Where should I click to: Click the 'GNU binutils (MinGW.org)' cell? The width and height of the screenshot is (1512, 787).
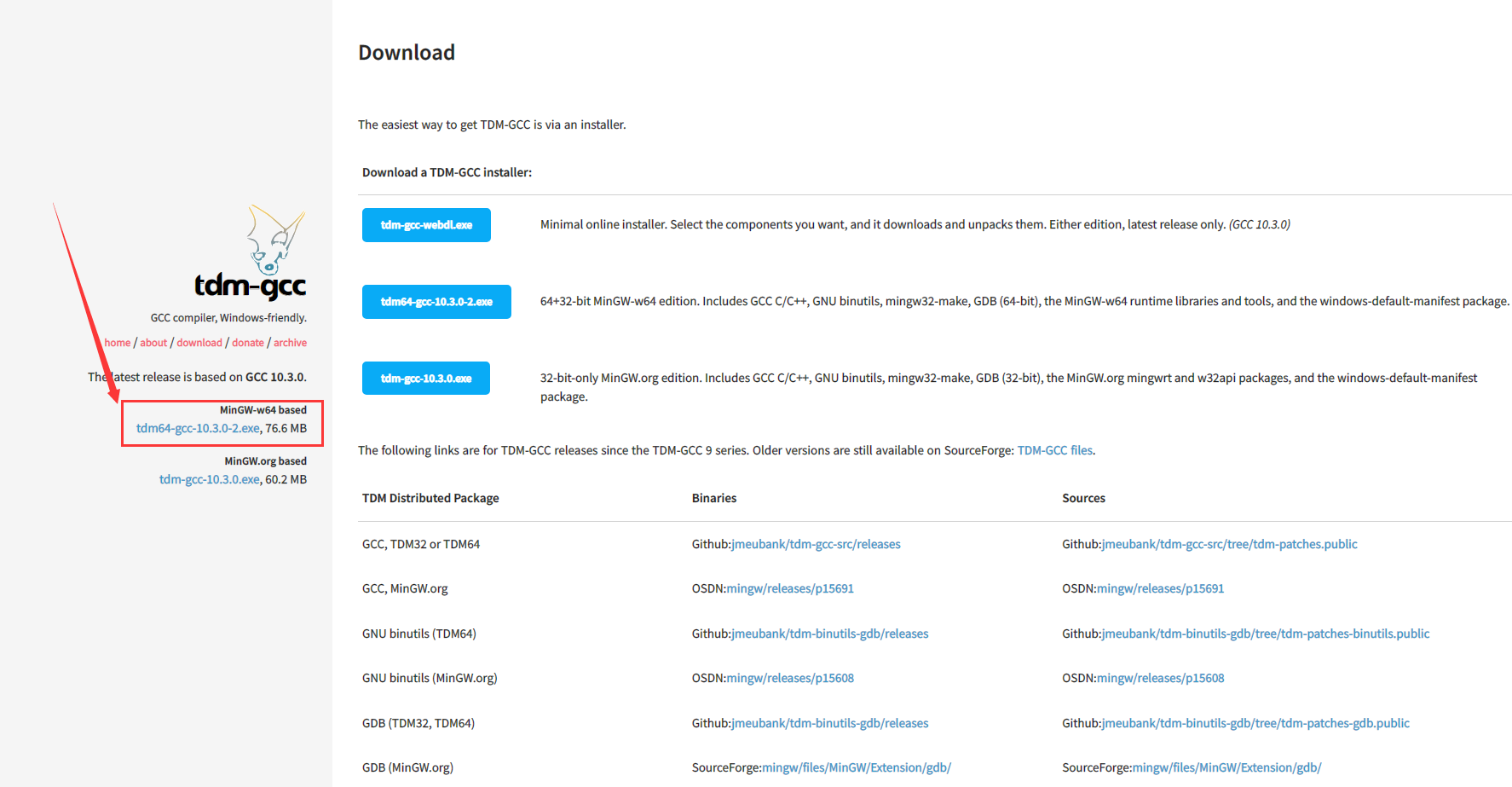click(430, 678)
